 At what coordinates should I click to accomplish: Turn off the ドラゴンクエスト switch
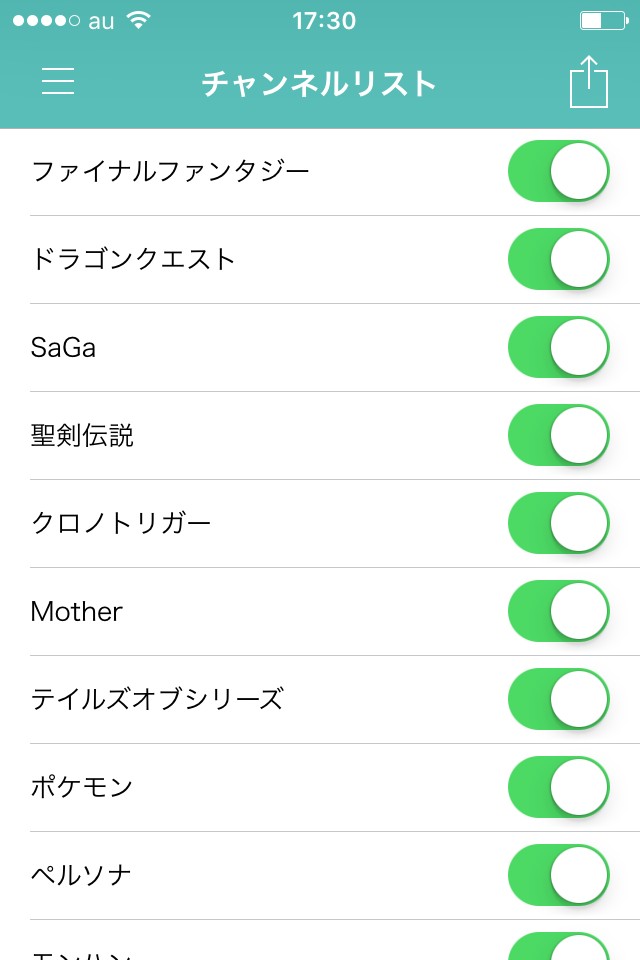559,259
